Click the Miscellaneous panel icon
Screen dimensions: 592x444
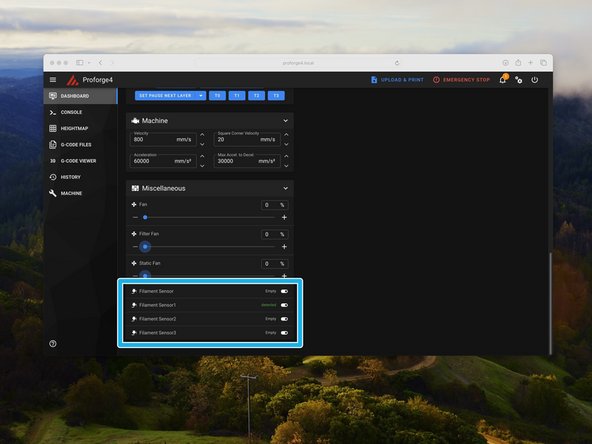click(x=135, y=188)
